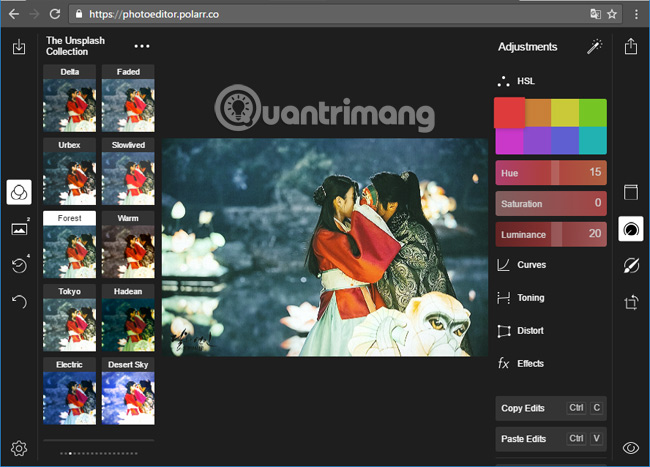The image size is (650, 467).
Task: Open the history clock icon
Action: [x=19, y=265]
